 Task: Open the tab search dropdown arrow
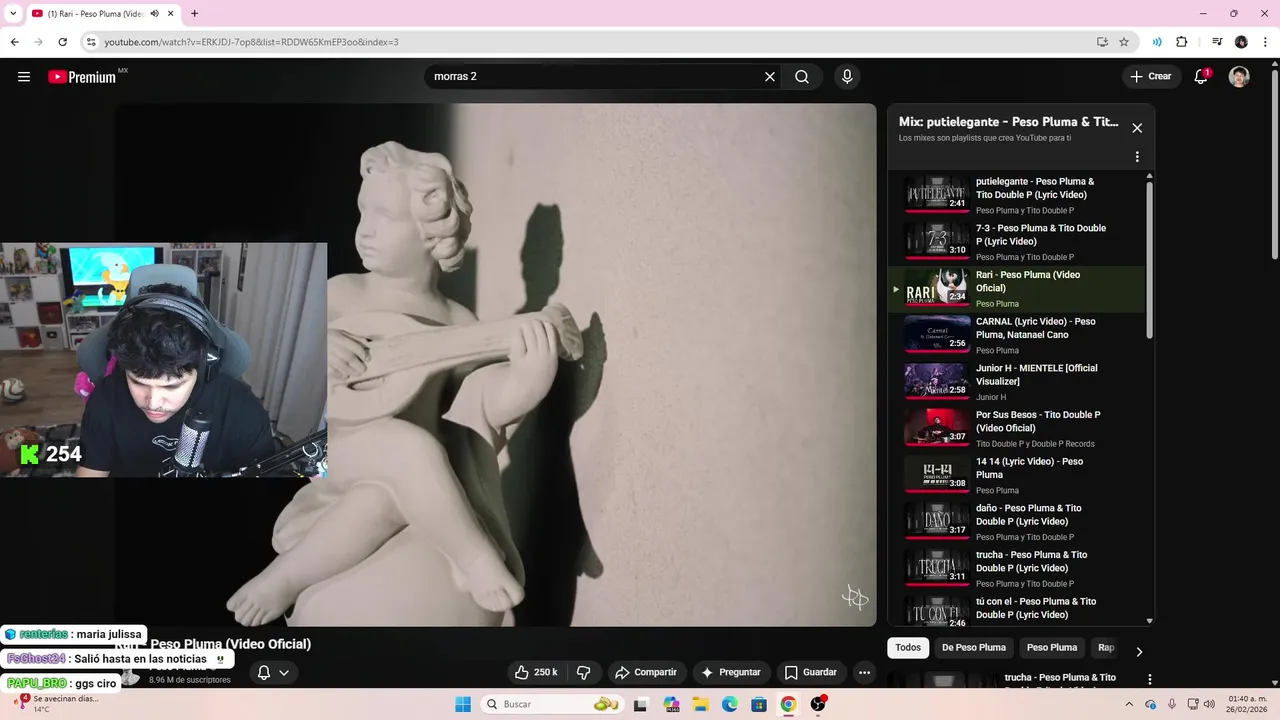tap(13, 13)
